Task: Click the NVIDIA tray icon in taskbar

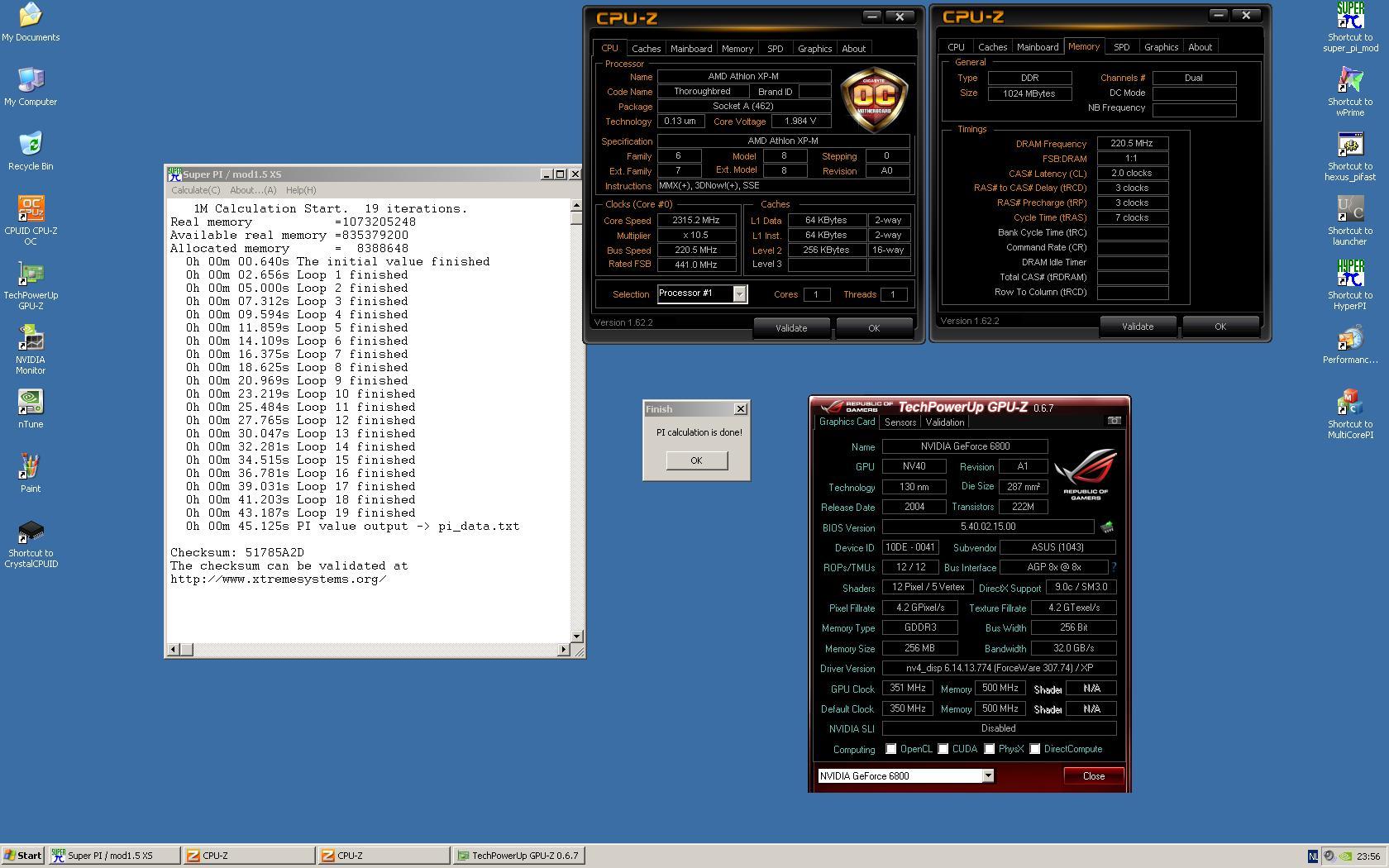Action: 1346,856
